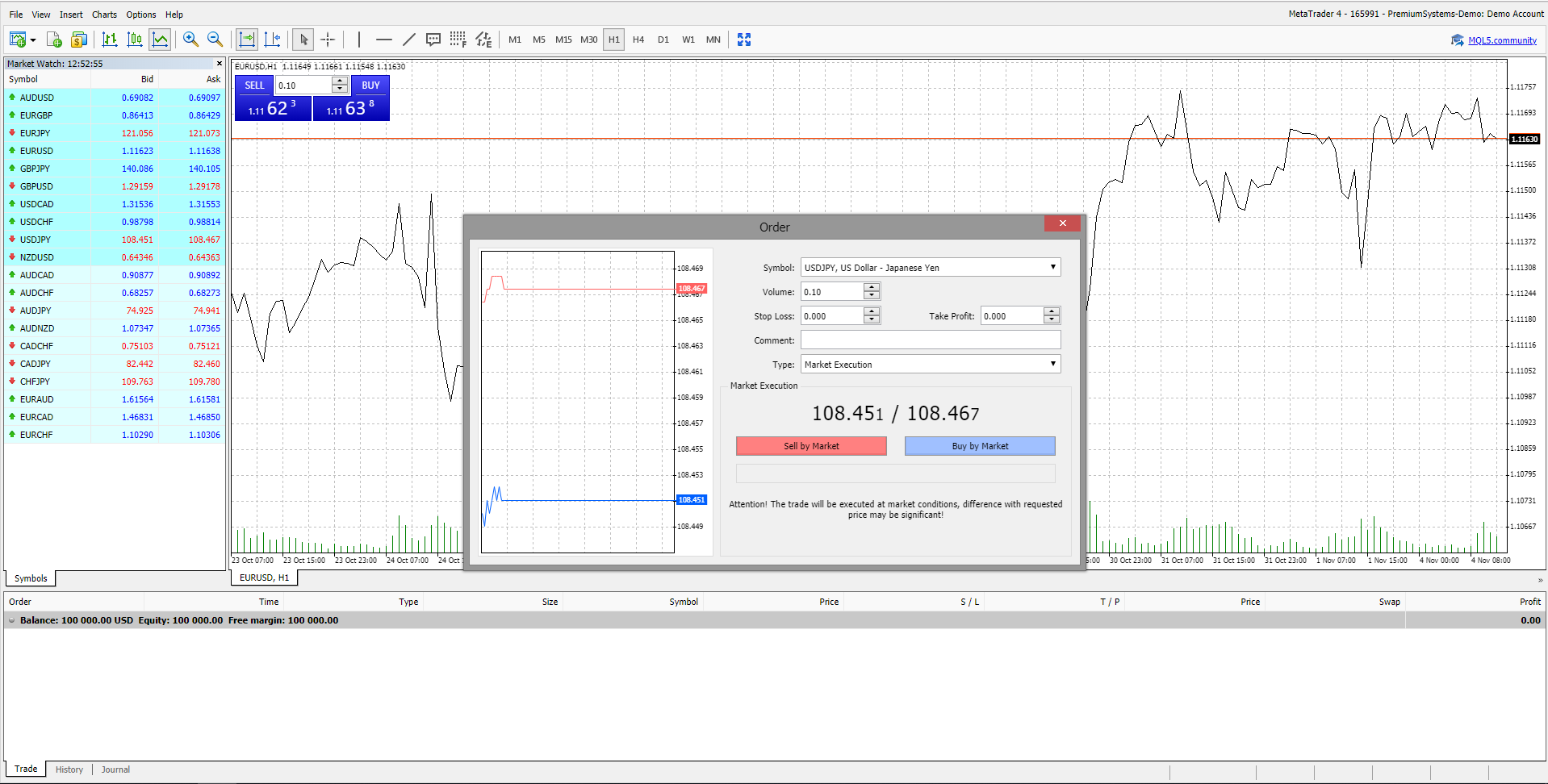Close the Market Watch panel
The image size is (1548, 784).
click(219, 63)
